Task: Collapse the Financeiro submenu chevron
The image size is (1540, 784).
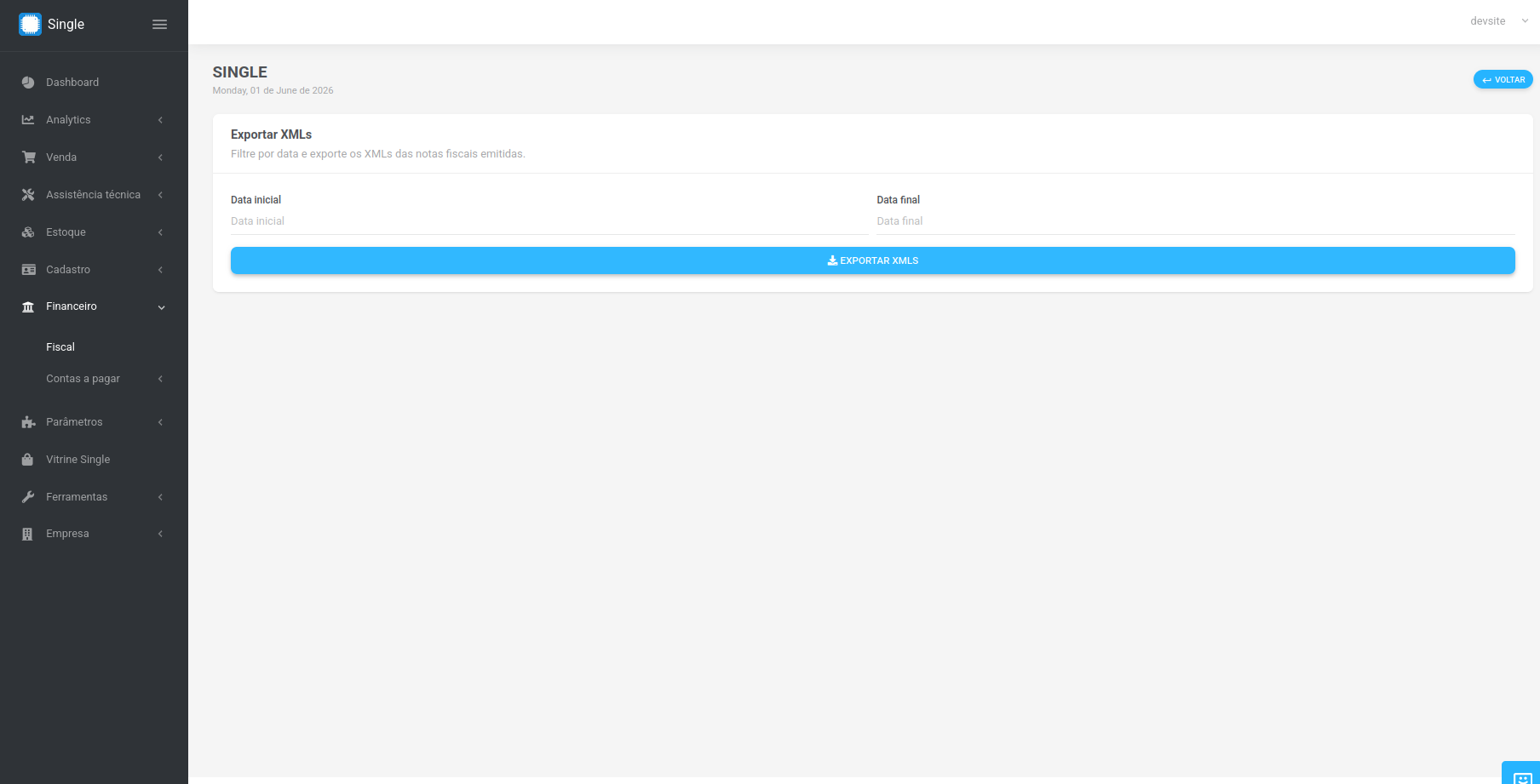Action: 161,307
